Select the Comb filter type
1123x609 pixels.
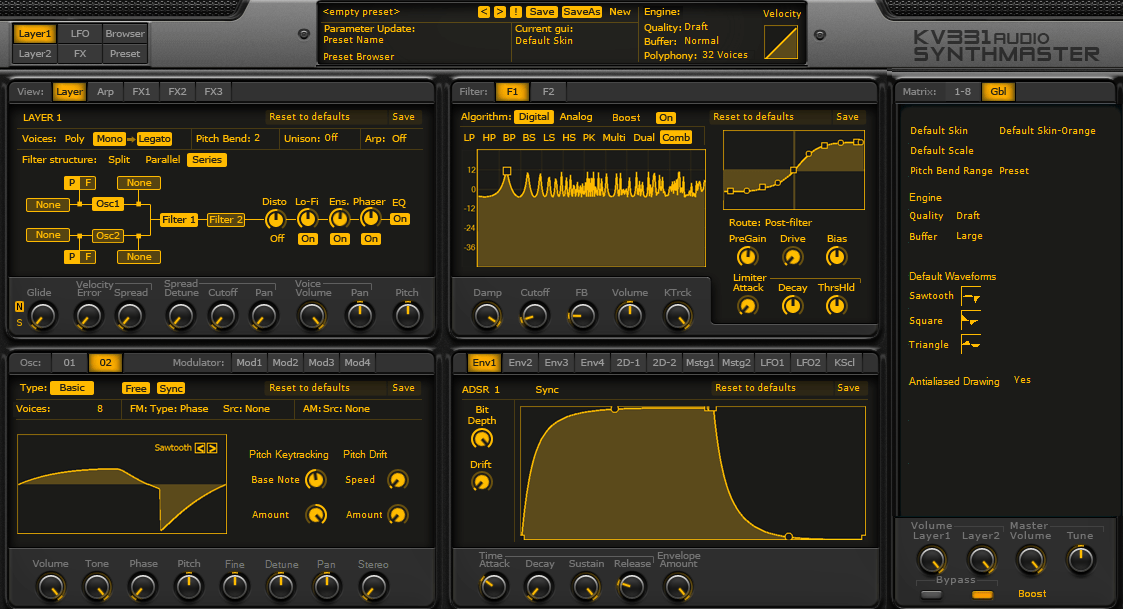[676, 138]
